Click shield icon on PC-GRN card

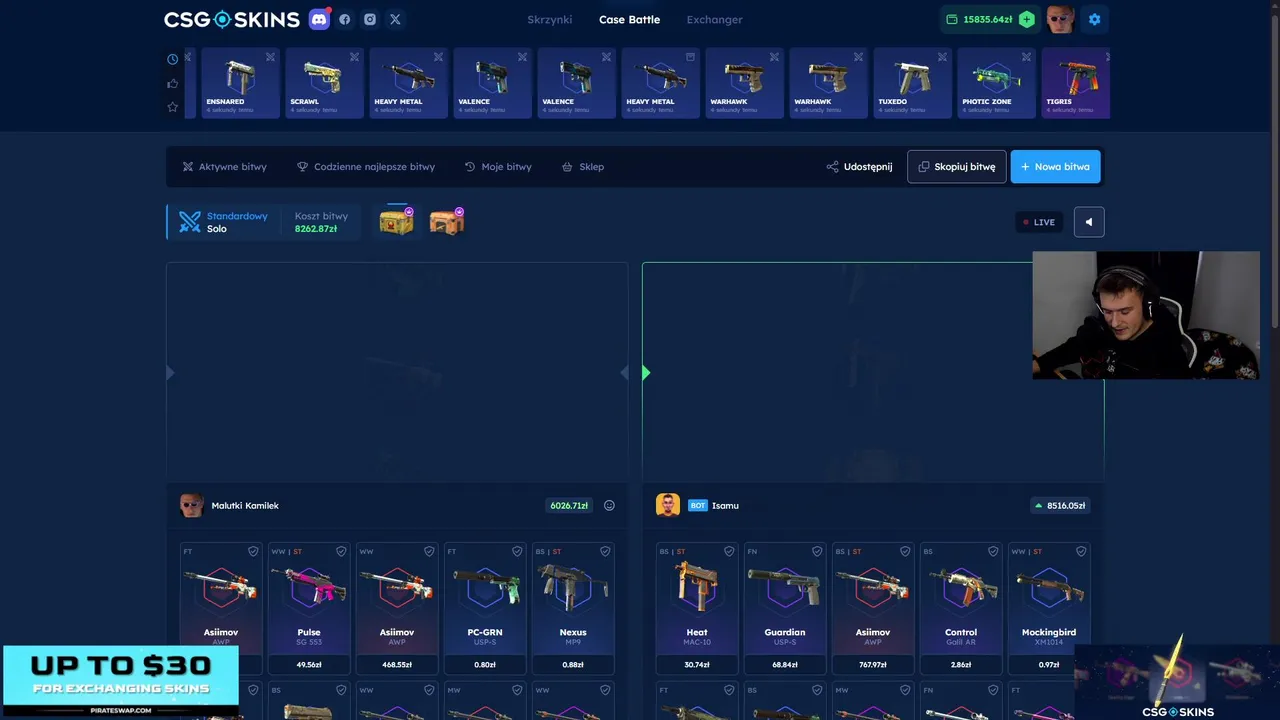[x=517, y=551]
